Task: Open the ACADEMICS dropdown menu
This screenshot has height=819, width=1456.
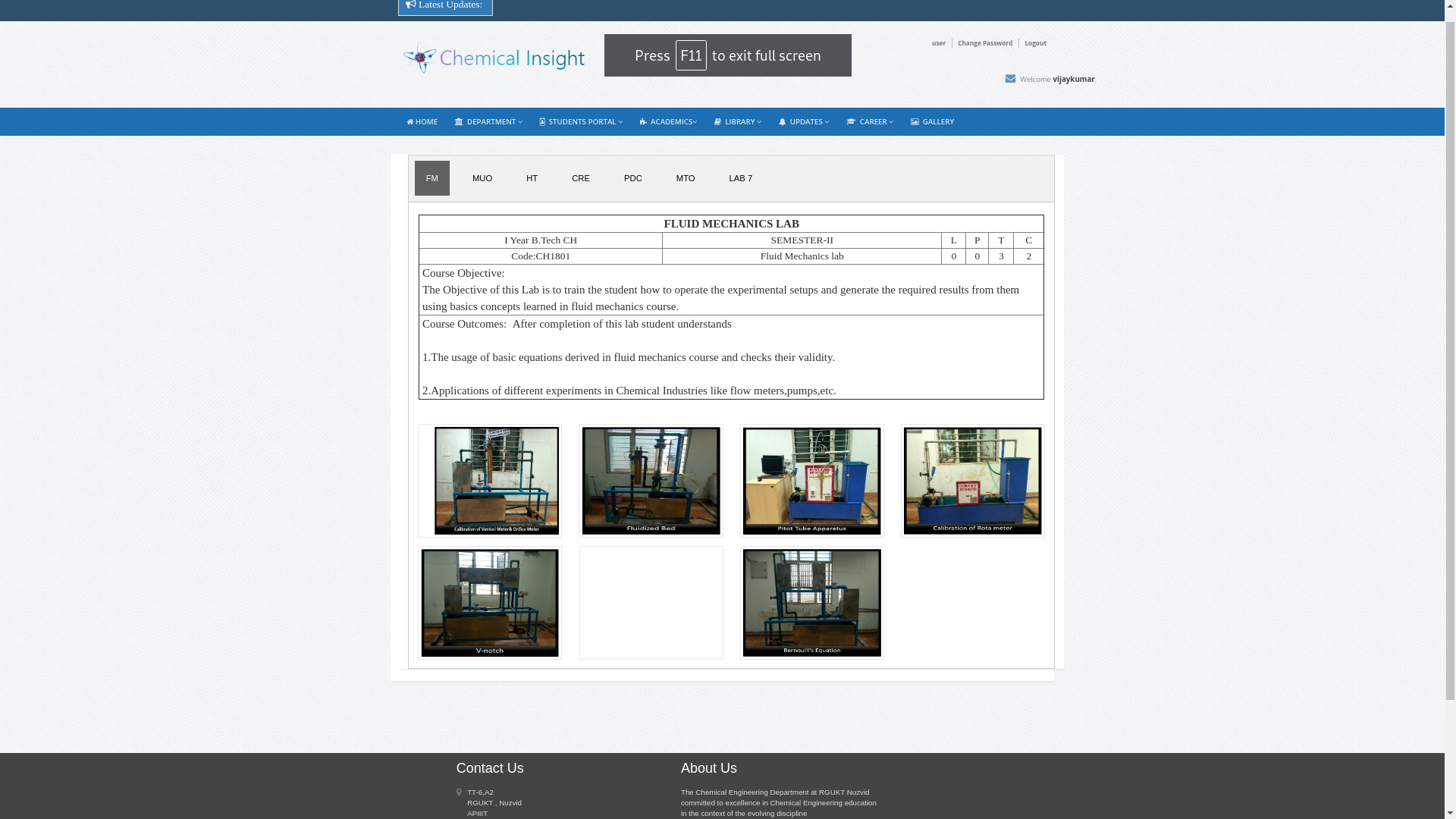Action: 668,122
